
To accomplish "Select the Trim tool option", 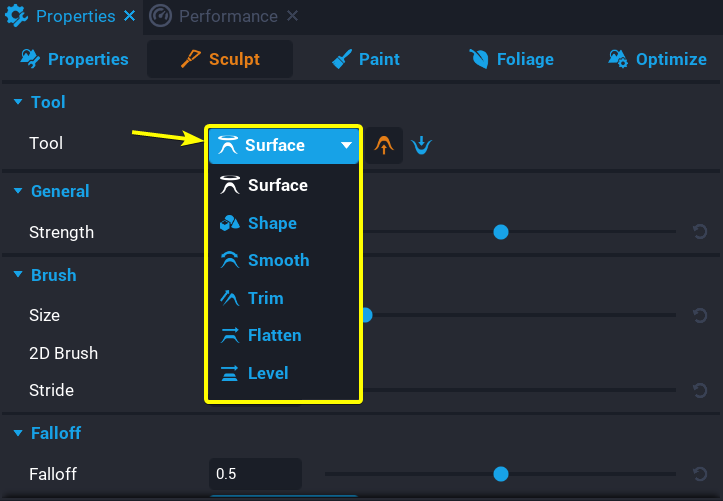I will pyautogui.click(x=265, y=298).
